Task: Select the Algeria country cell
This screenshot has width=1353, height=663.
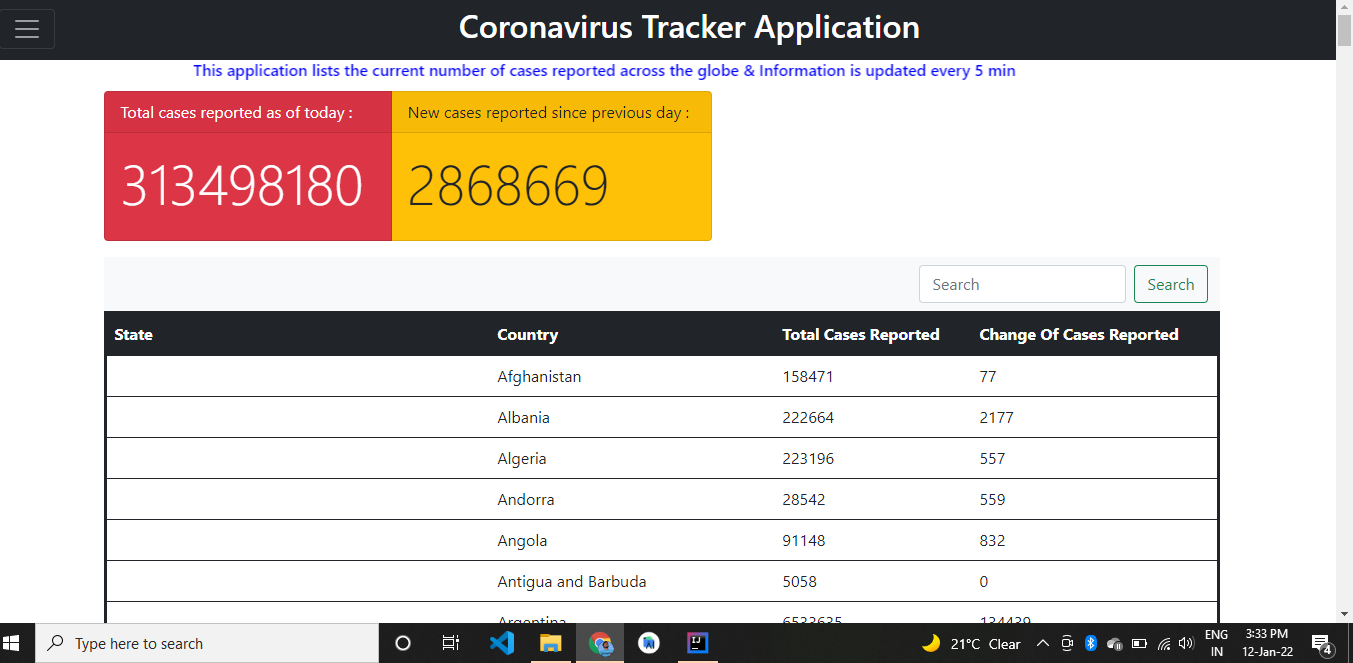Action: click(x=522, y=459)
